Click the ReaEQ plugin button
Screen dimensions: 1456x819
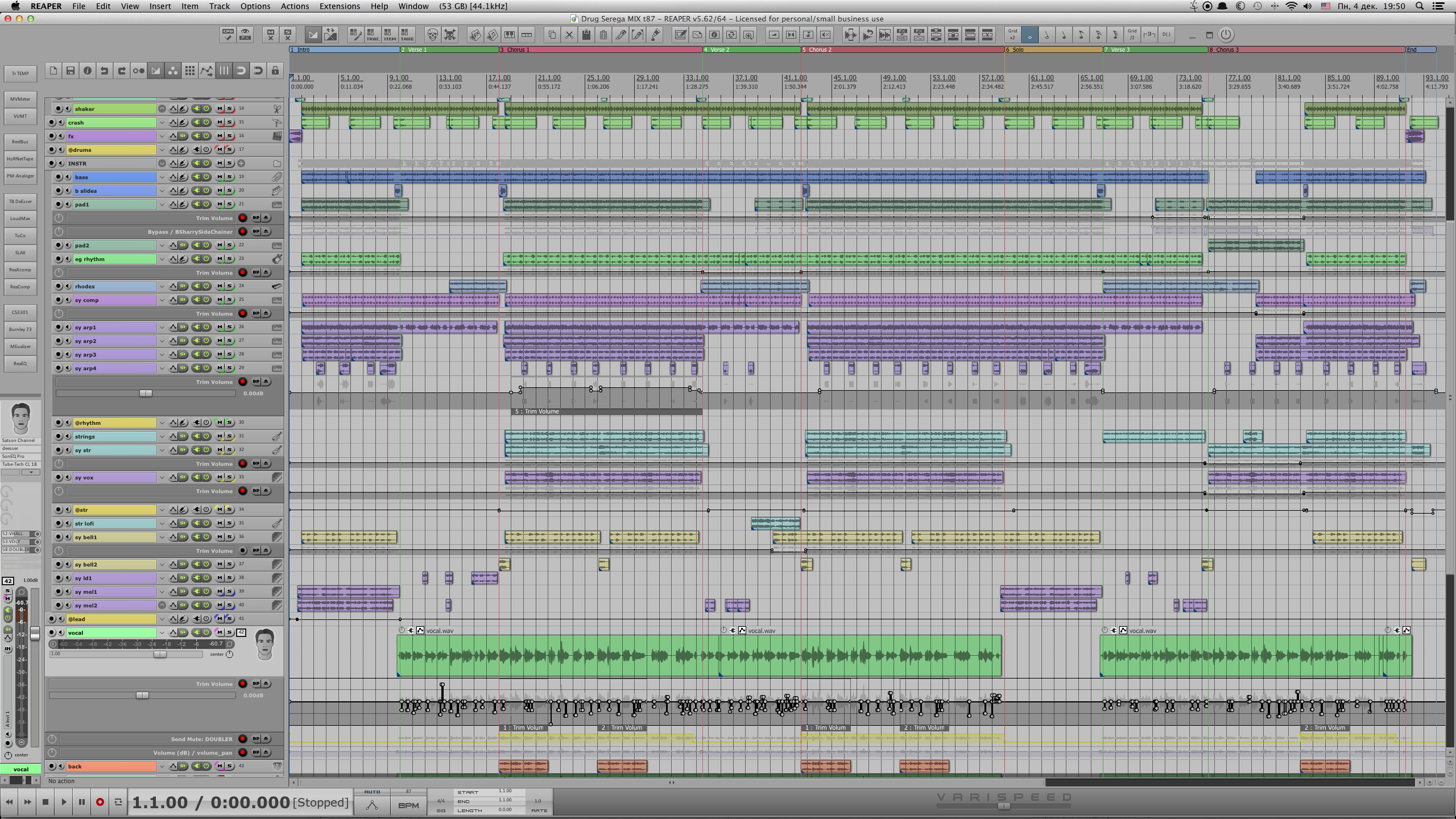[x=20, y=363]
